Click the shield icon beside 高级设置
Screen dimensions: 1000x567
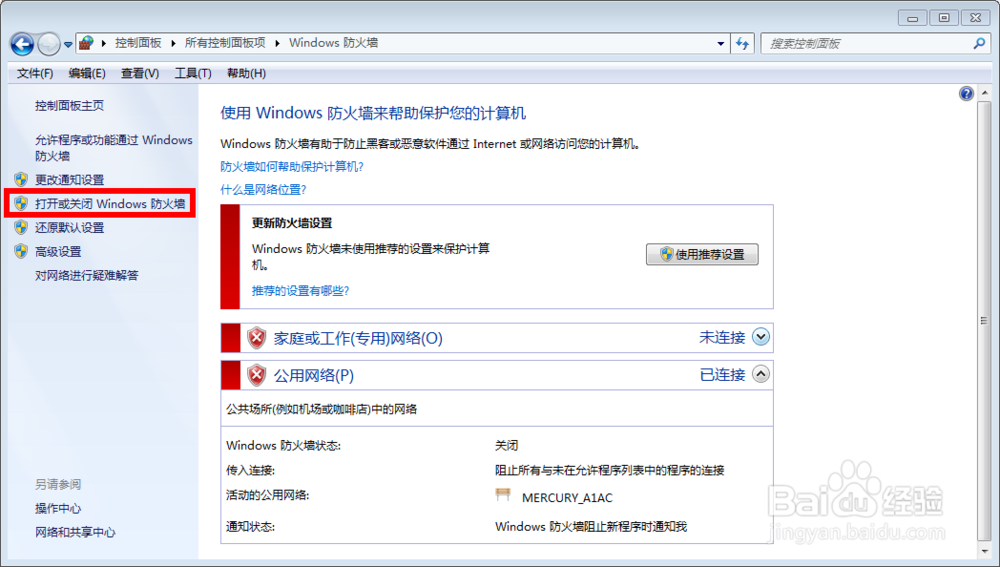click(21, 251)
